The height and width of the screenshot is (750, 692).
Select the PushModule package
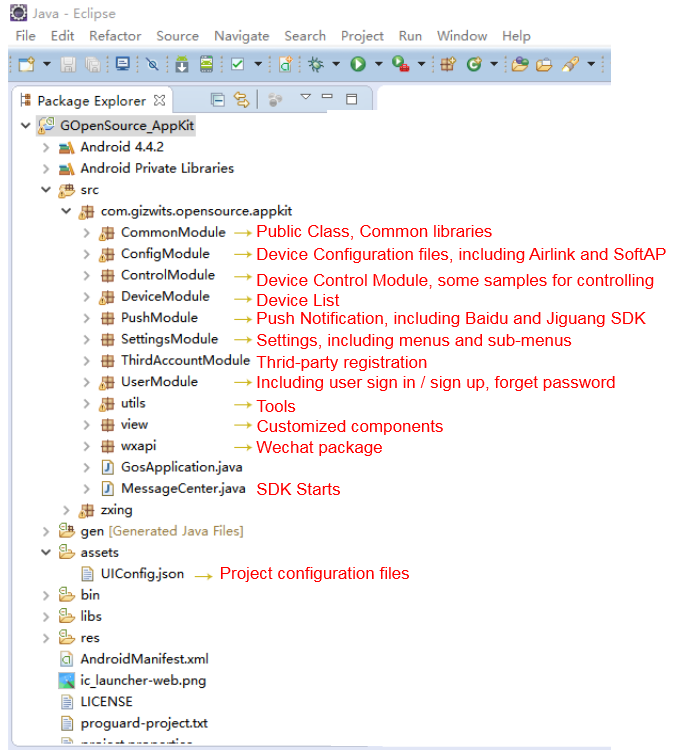click(x=159, y=318)
